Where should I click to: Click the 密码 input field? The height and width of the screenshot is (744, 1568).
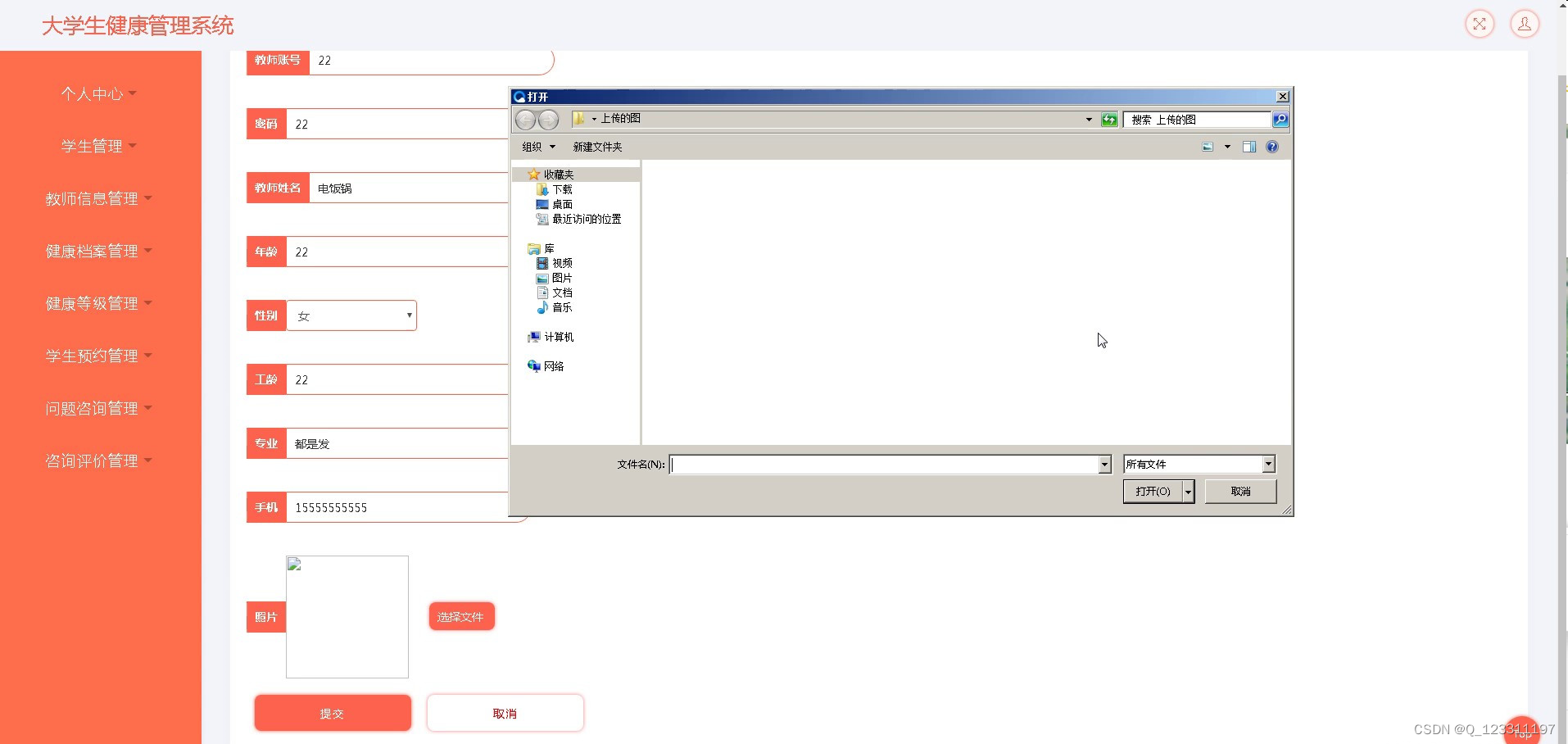click(x=397, y=124)
